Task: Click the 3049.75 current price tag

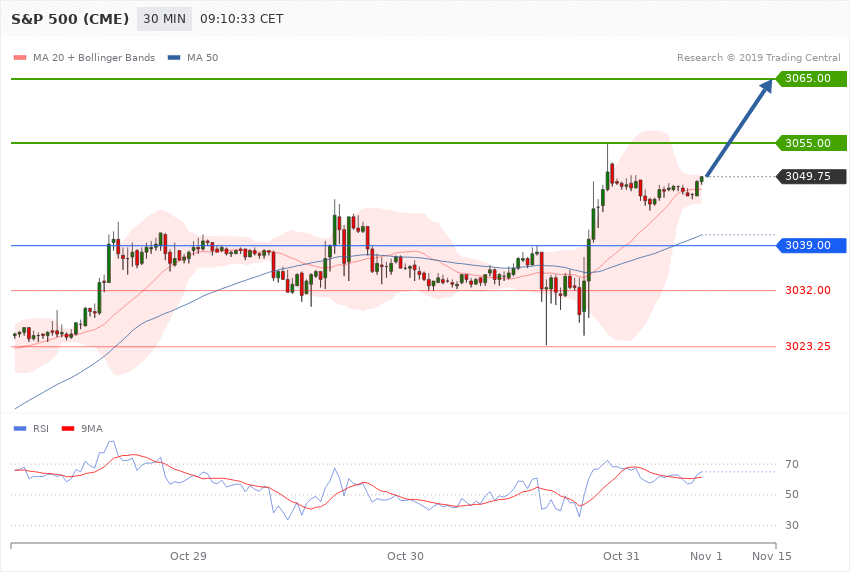Action: point(810,176)
